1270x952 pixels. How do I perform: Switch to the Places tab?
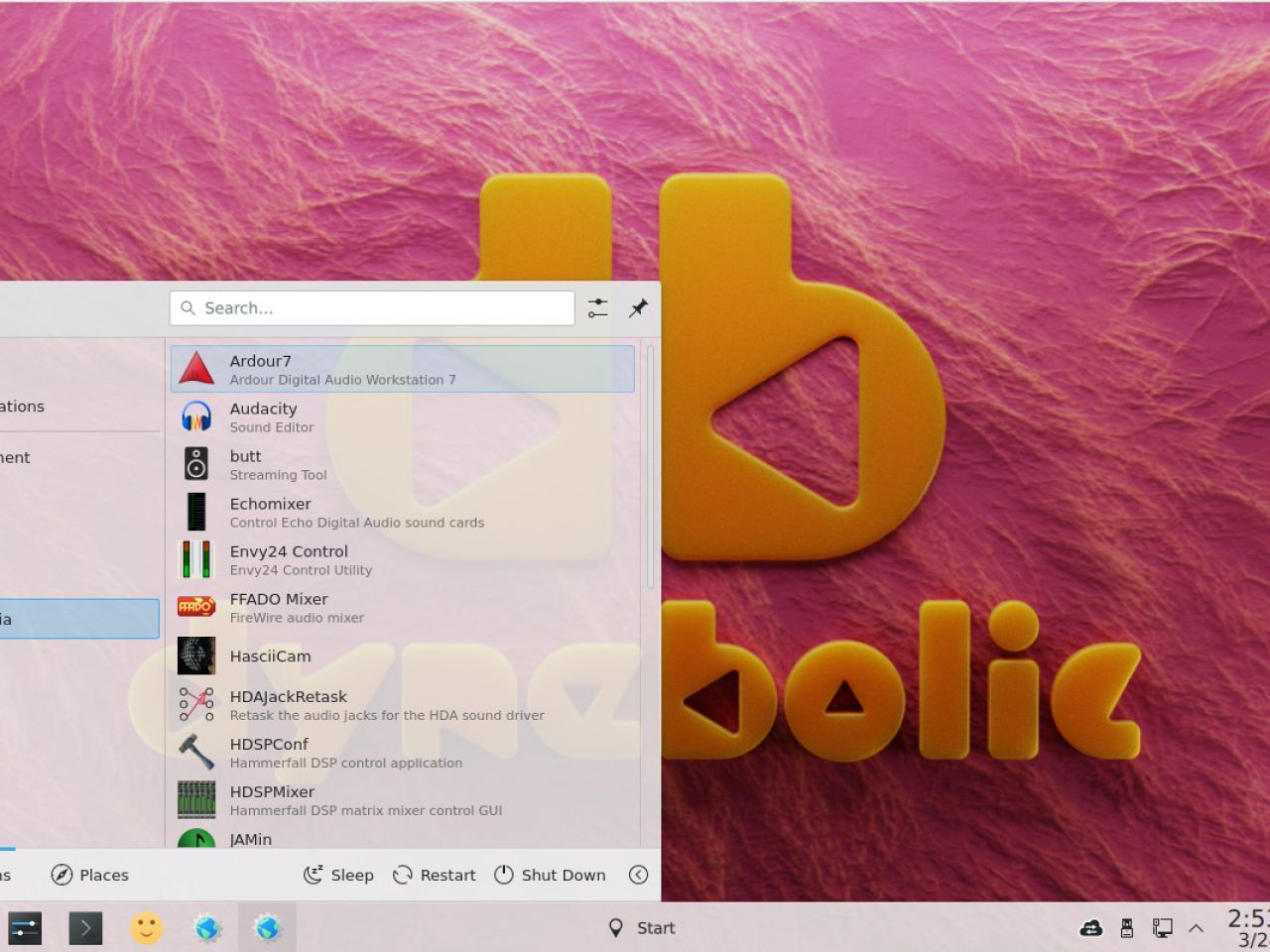[90, 875]
